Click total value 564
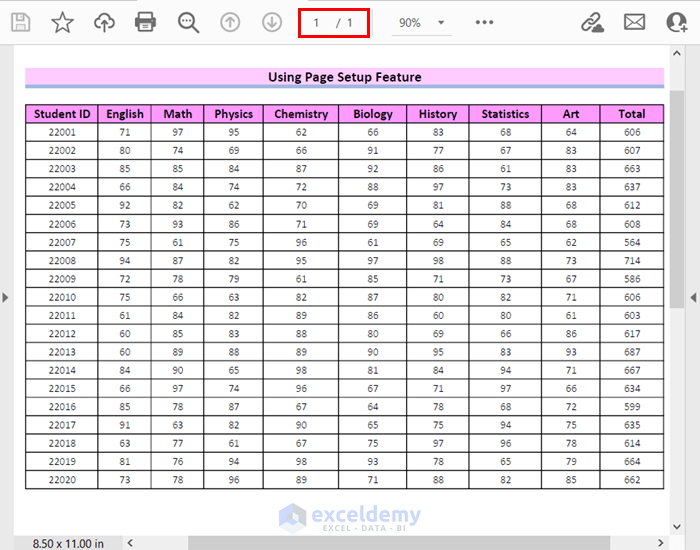This screenshot has width=700, height=550. (632, 242)
